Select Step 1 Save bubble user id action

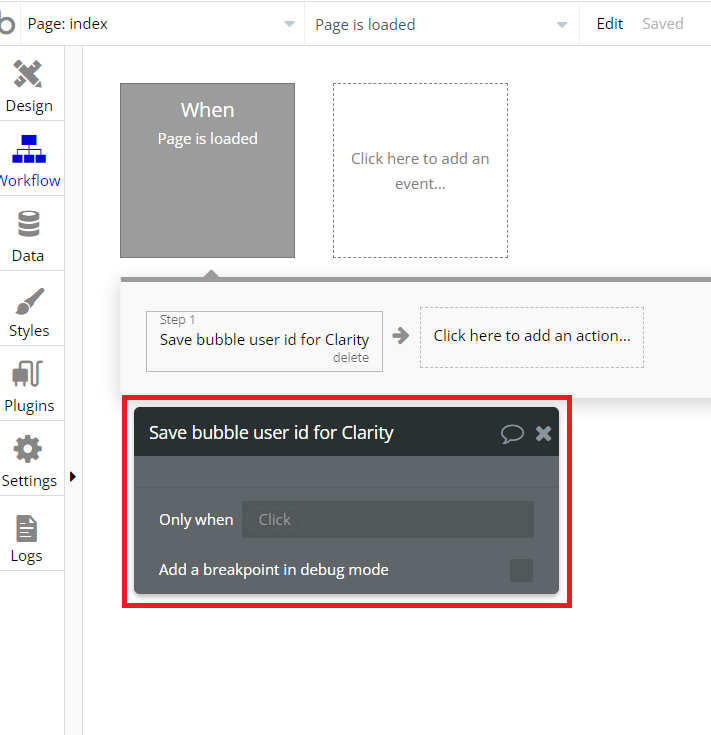[264, 341]
